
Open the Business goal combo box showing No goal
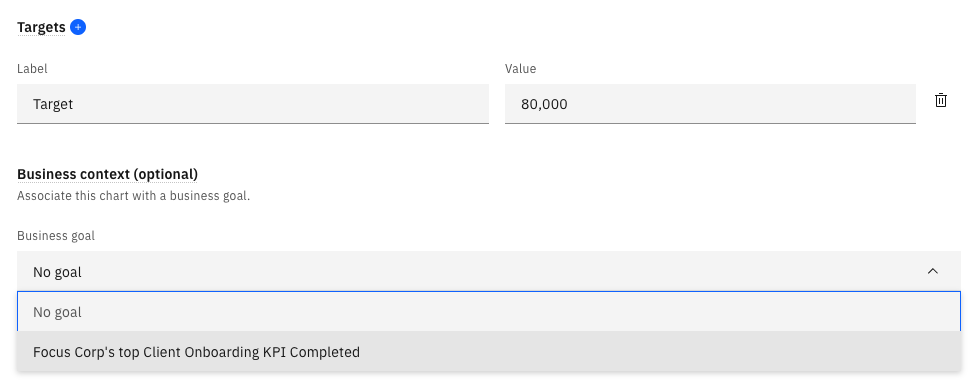tap(488, 271)
